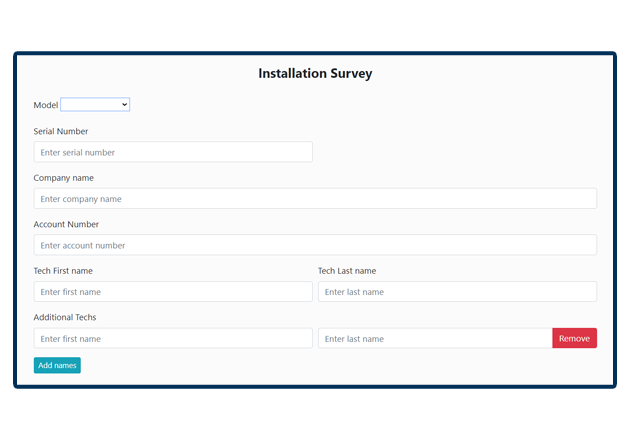
Task: Click into Tech First name field
Action: (x=173, y=292)
